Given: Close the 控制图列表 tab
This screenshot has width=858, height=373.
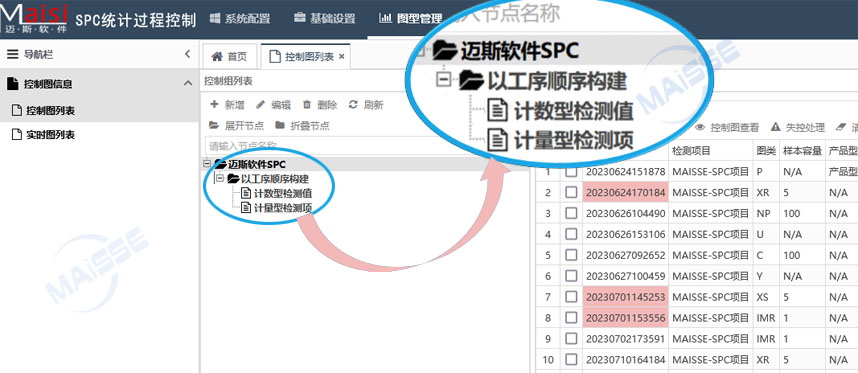Looking at the screenshot, I should pyautogui.click(x=342, y=56).
